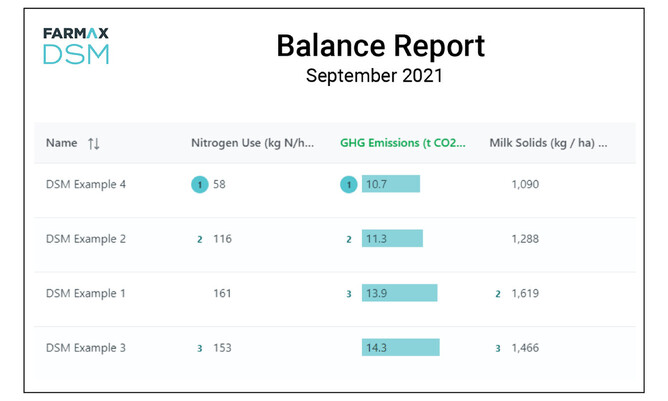668x401 pixels.
Task: Sort by Nitrogen Use column header
Action: pyautogui.click(x=255, y=143)
